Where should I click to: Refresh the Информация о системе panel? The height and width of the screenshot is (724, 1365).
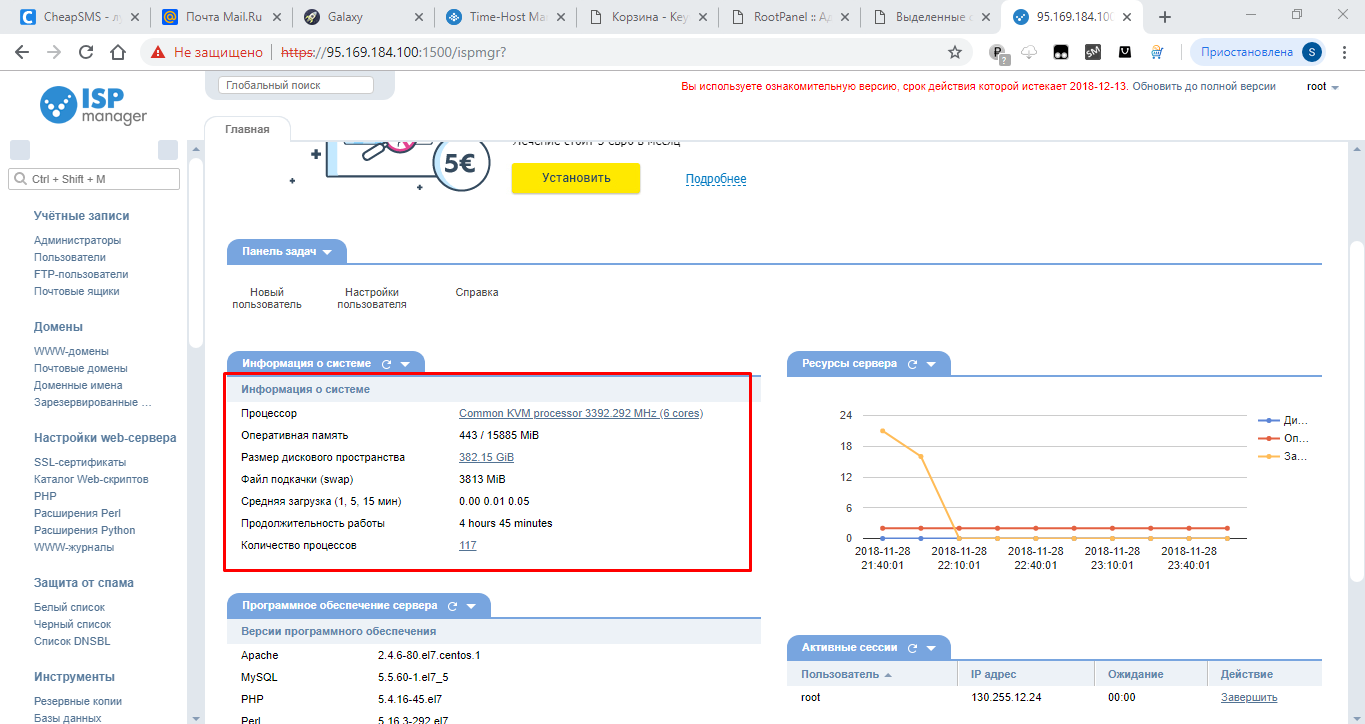pyautogui.click(x=386, y=364)
